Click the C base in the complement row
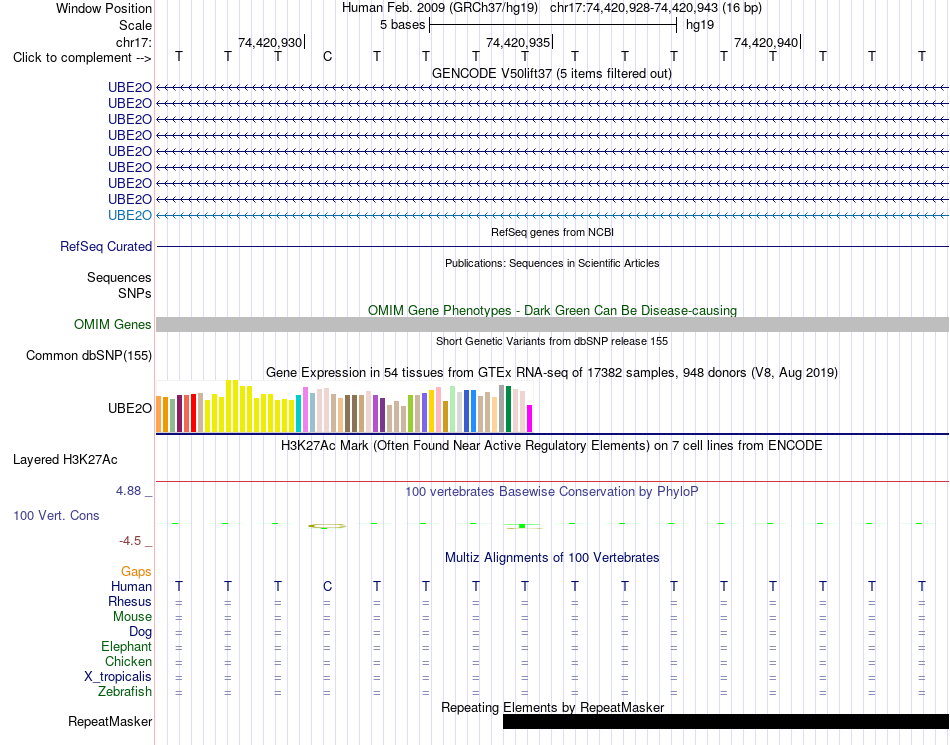The height and width of the screenshot is (745, 950). 327,57
